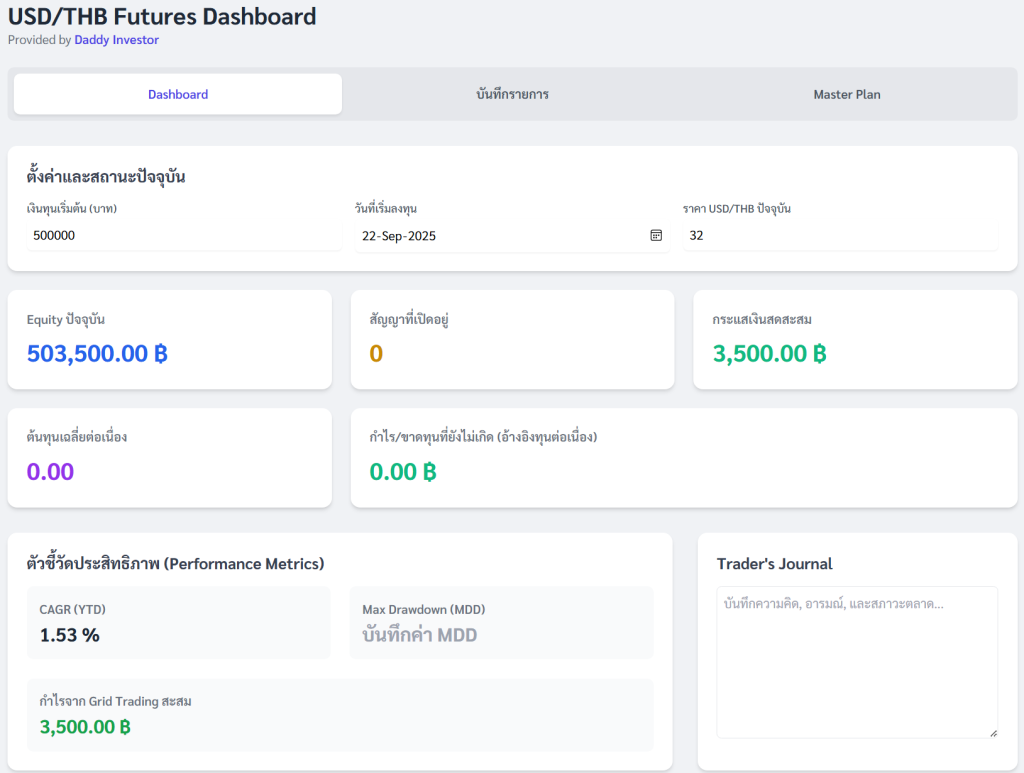Go to the Master Plan tab
The image size is (1024, 773).
click(x=846, y=94)
